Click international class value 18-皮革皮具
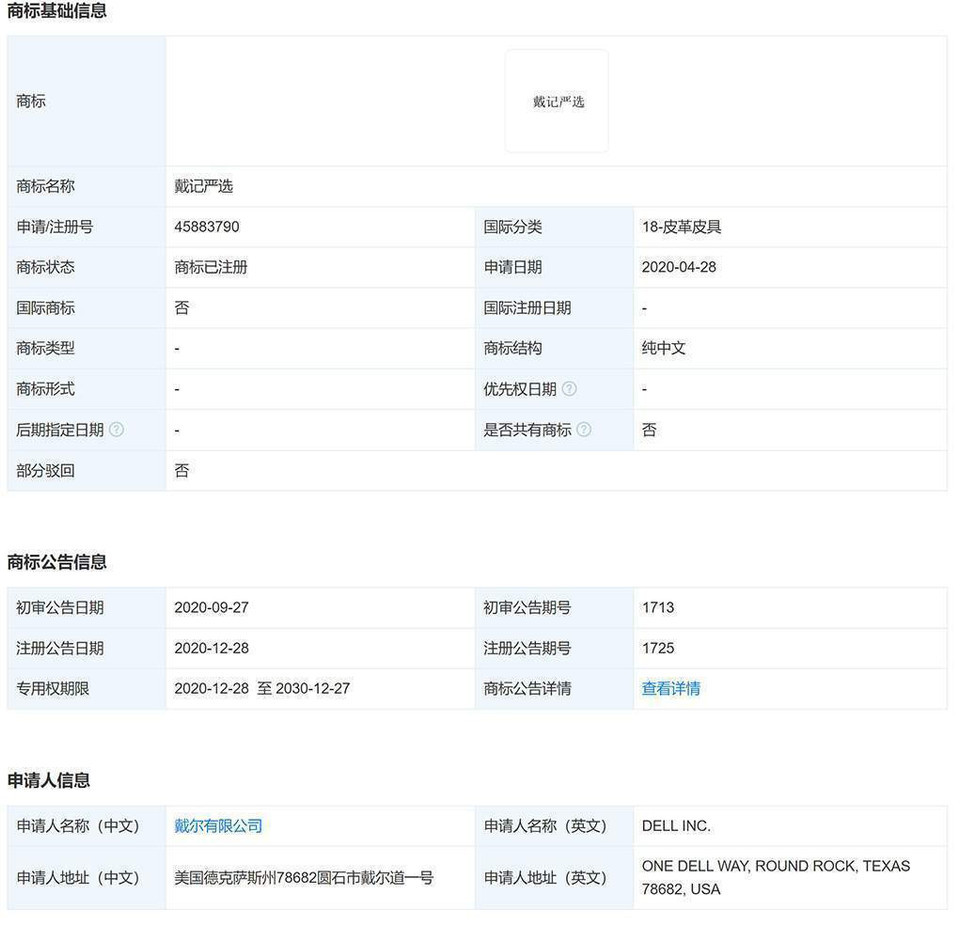 tap(681, 227)
